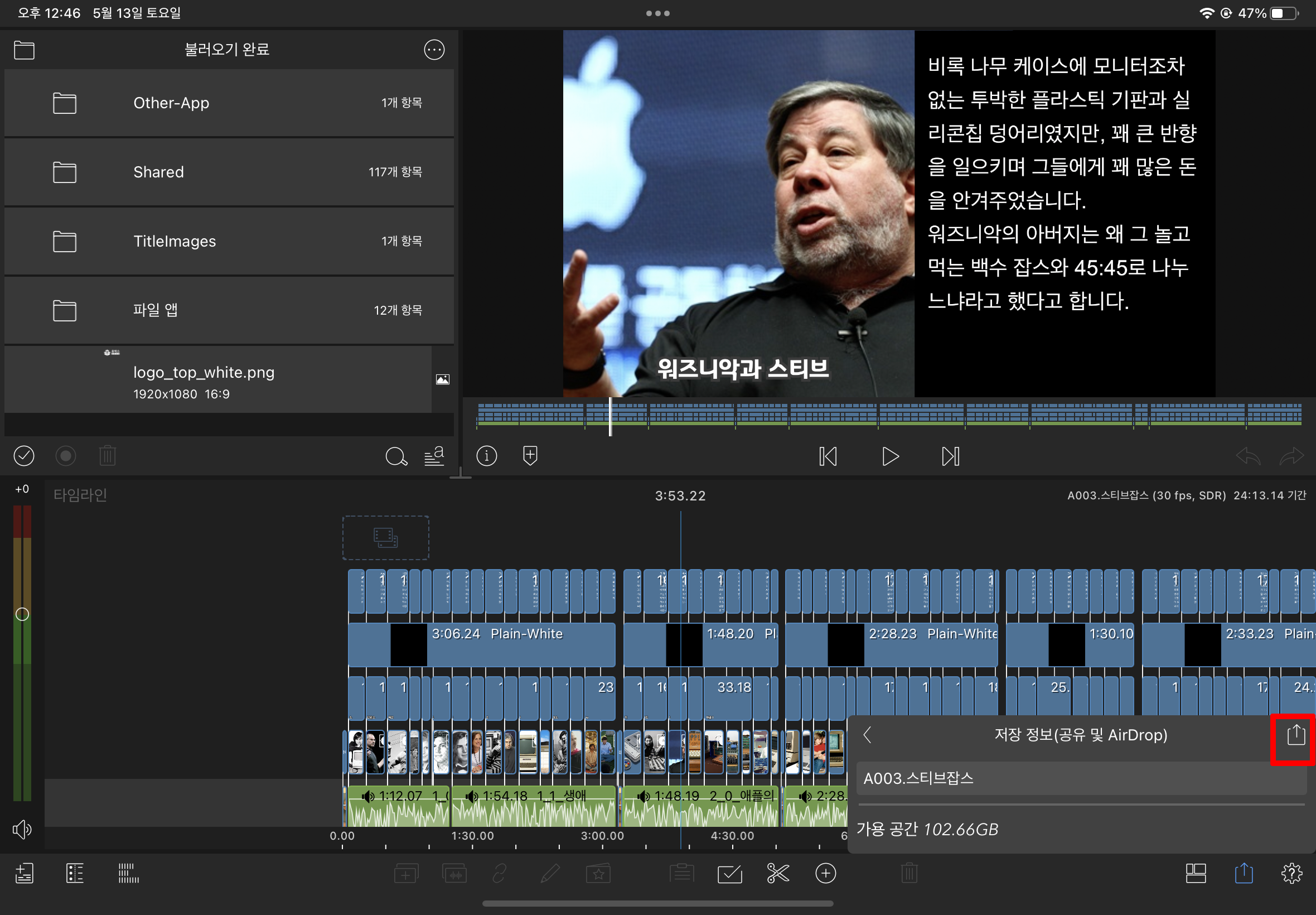
Task: Click the add-marker shield icon
Action: click(530, 456)
